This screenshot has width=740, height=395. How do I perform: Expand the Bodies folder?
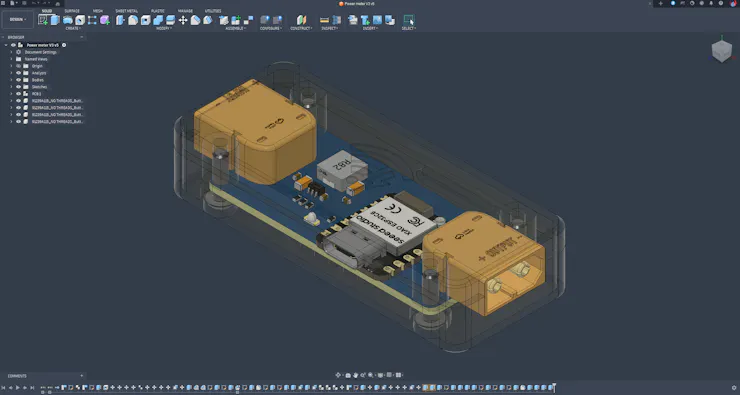click(11, 80)
